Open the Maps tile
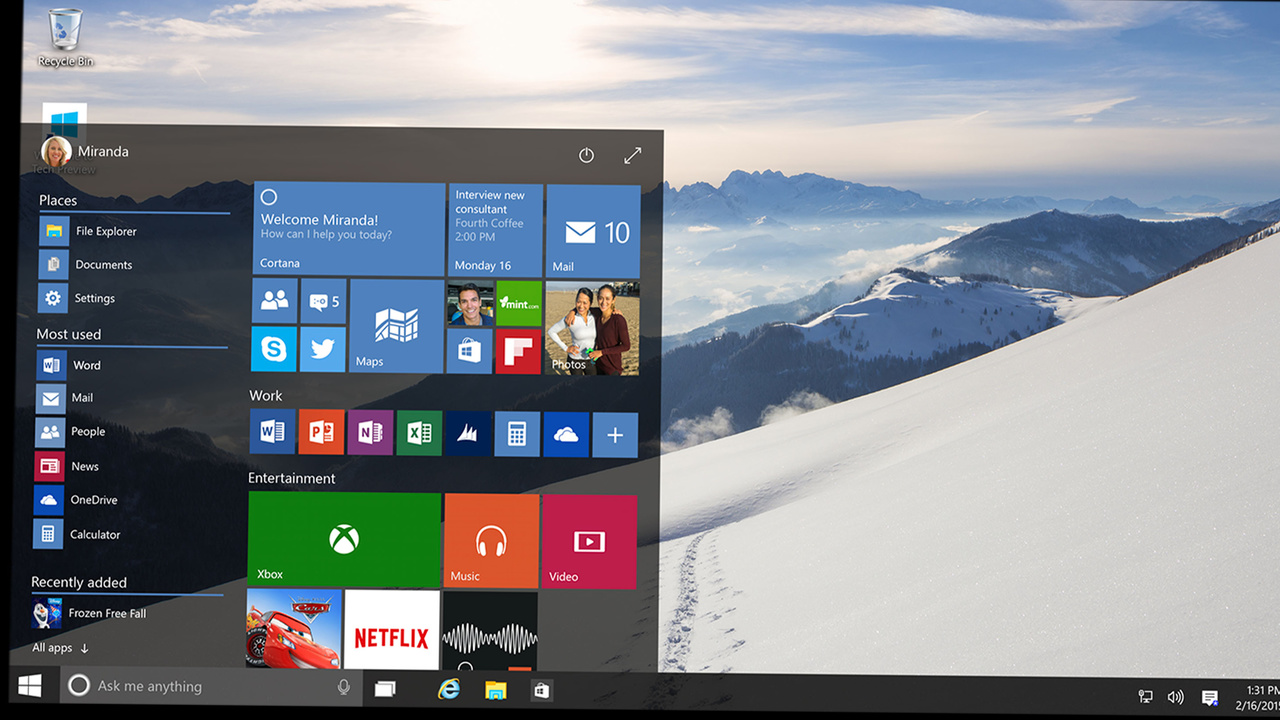 (396, 326)
